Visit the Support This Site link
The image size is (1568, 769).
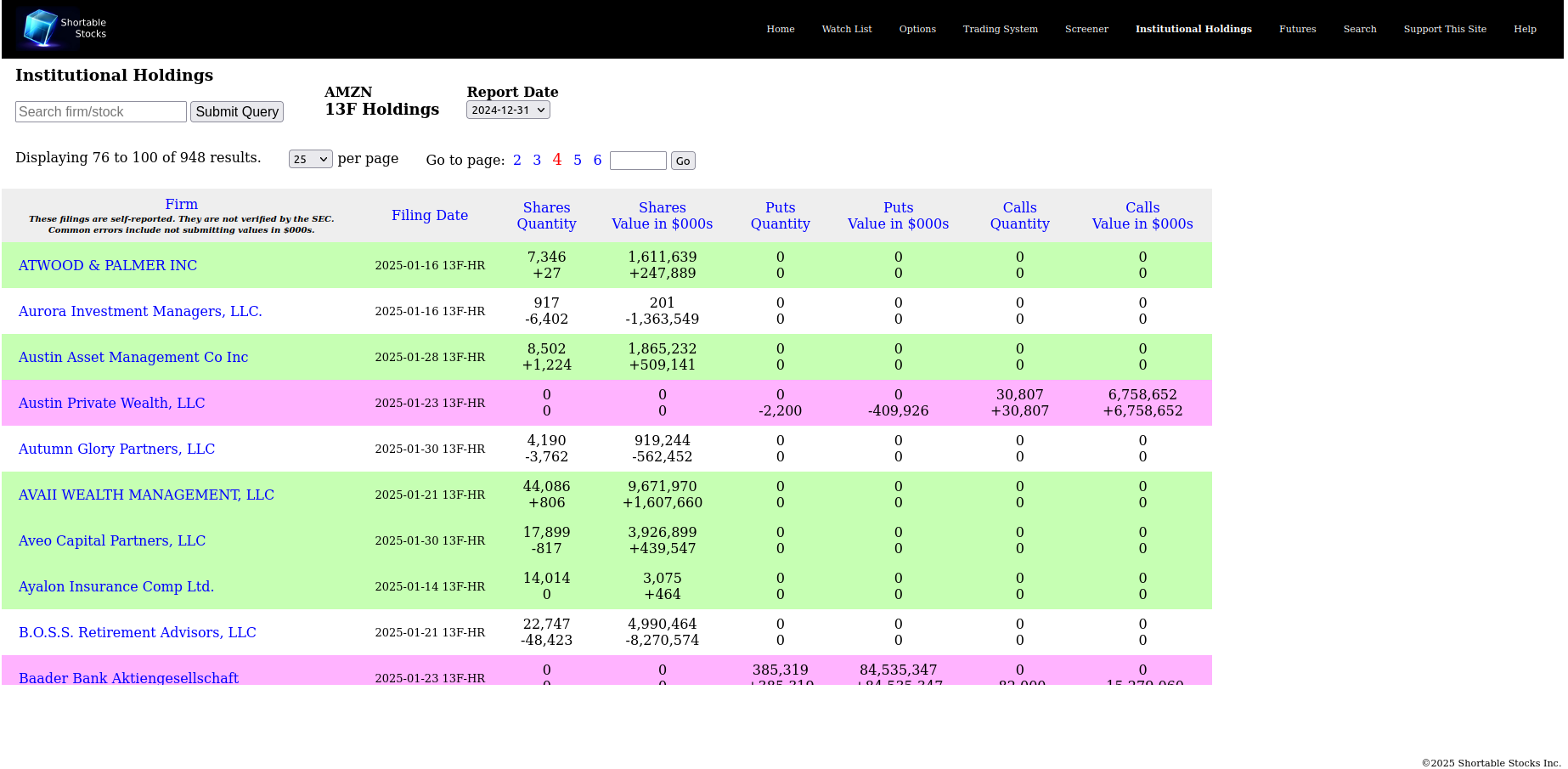[x=1445, y=29]
